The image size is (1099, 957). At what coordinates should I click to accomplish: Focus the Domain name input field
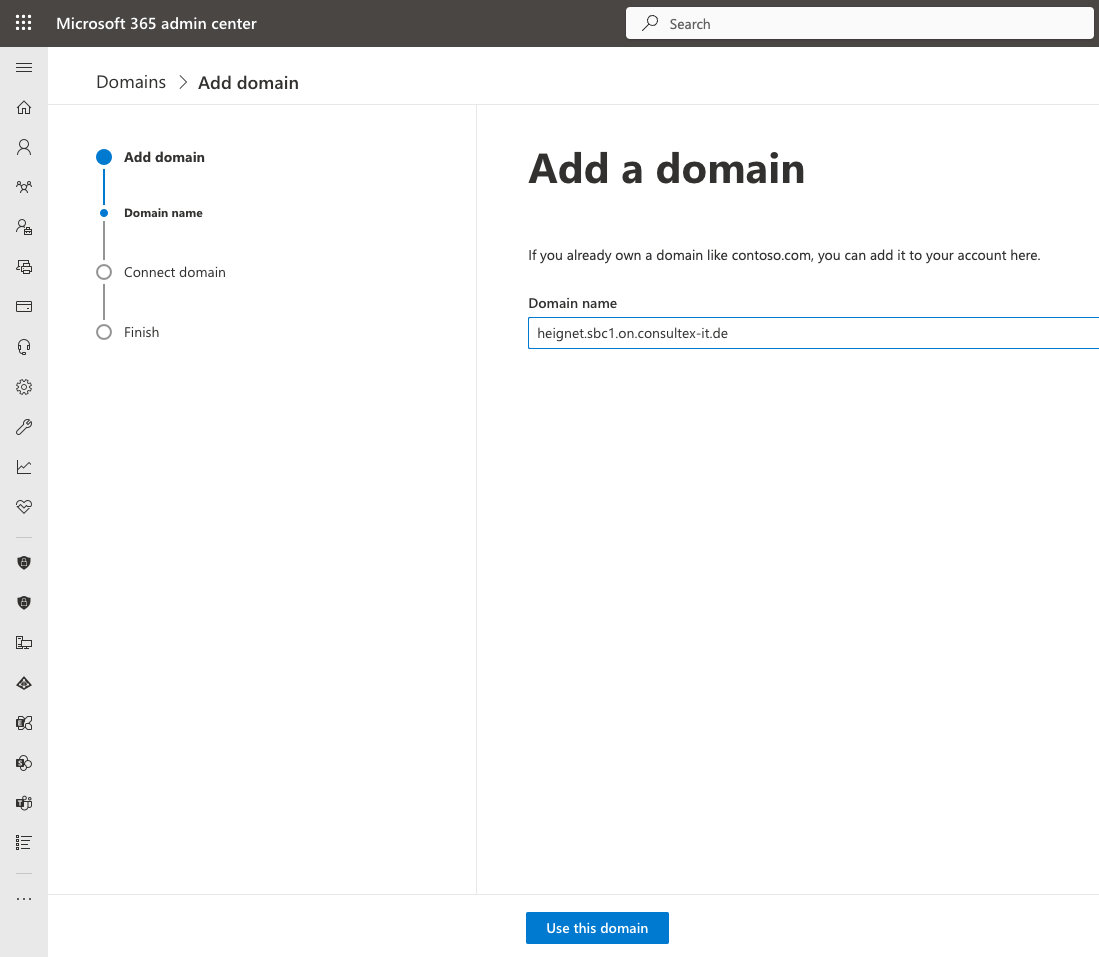pyautogui.click(x=813, y=333)
